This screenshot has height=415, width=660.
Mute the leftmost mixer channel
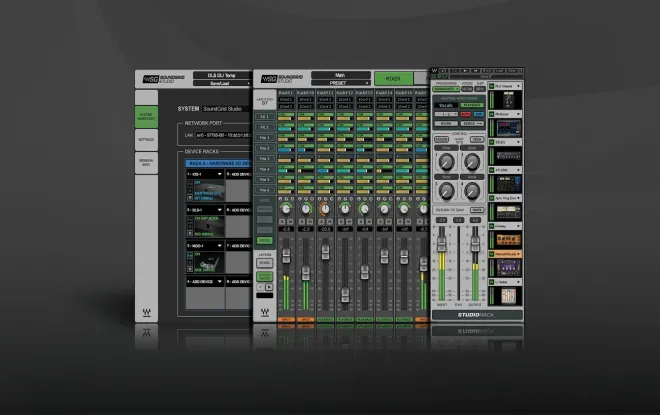point(290,221)
